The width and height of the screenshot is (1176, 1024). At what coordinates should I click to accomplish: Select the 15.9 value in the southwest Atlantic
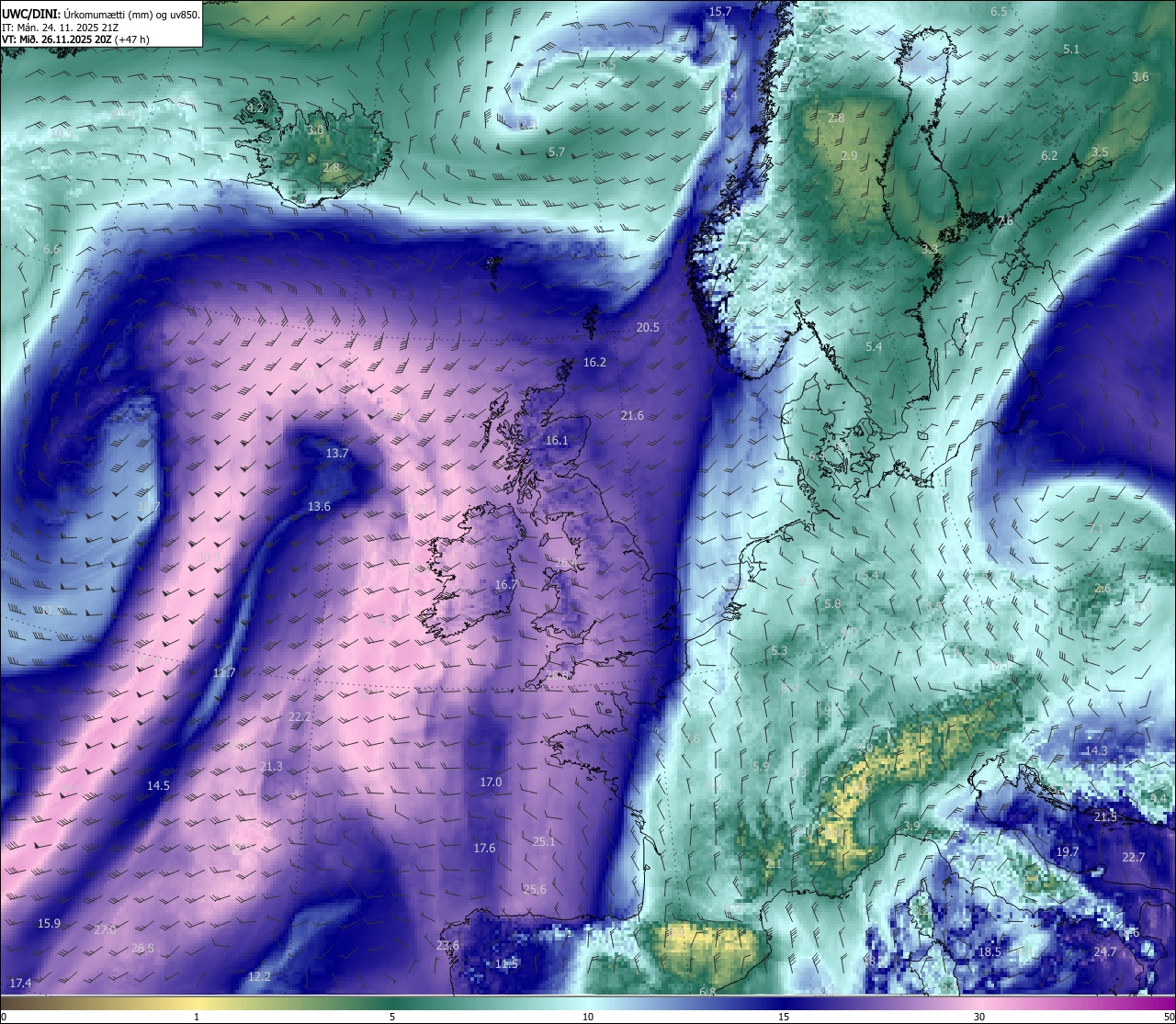click(x=49, y=924)
